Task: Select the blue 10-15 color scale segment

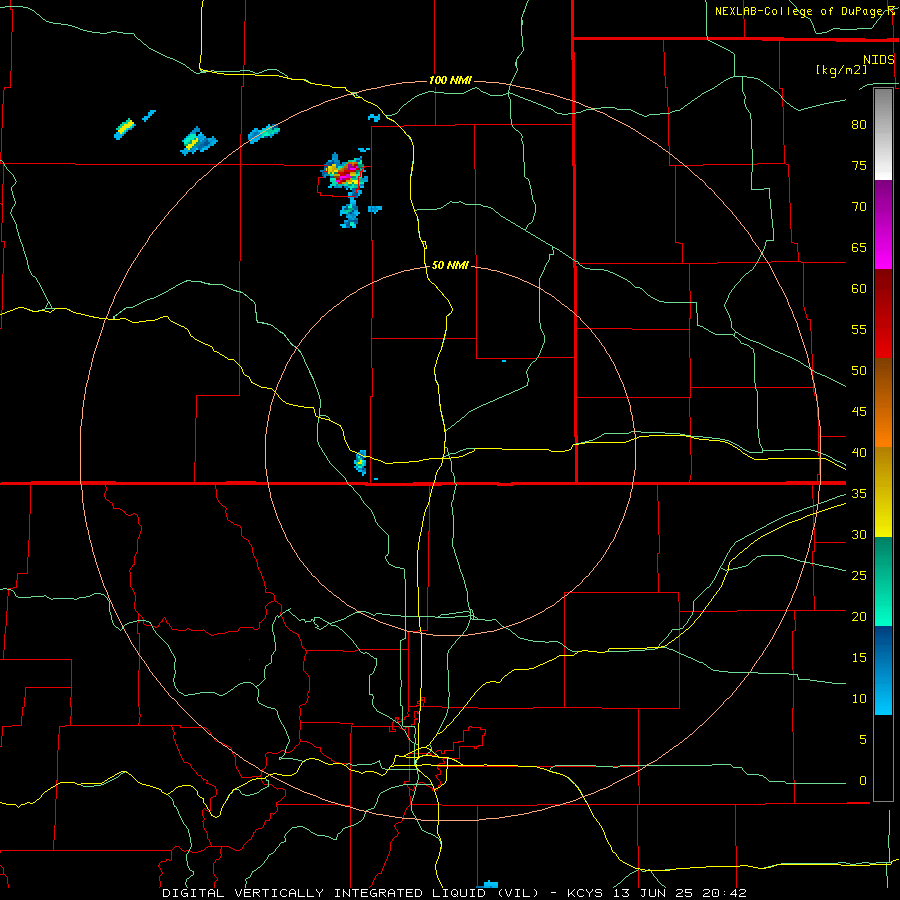Action: tap(883, 670)
